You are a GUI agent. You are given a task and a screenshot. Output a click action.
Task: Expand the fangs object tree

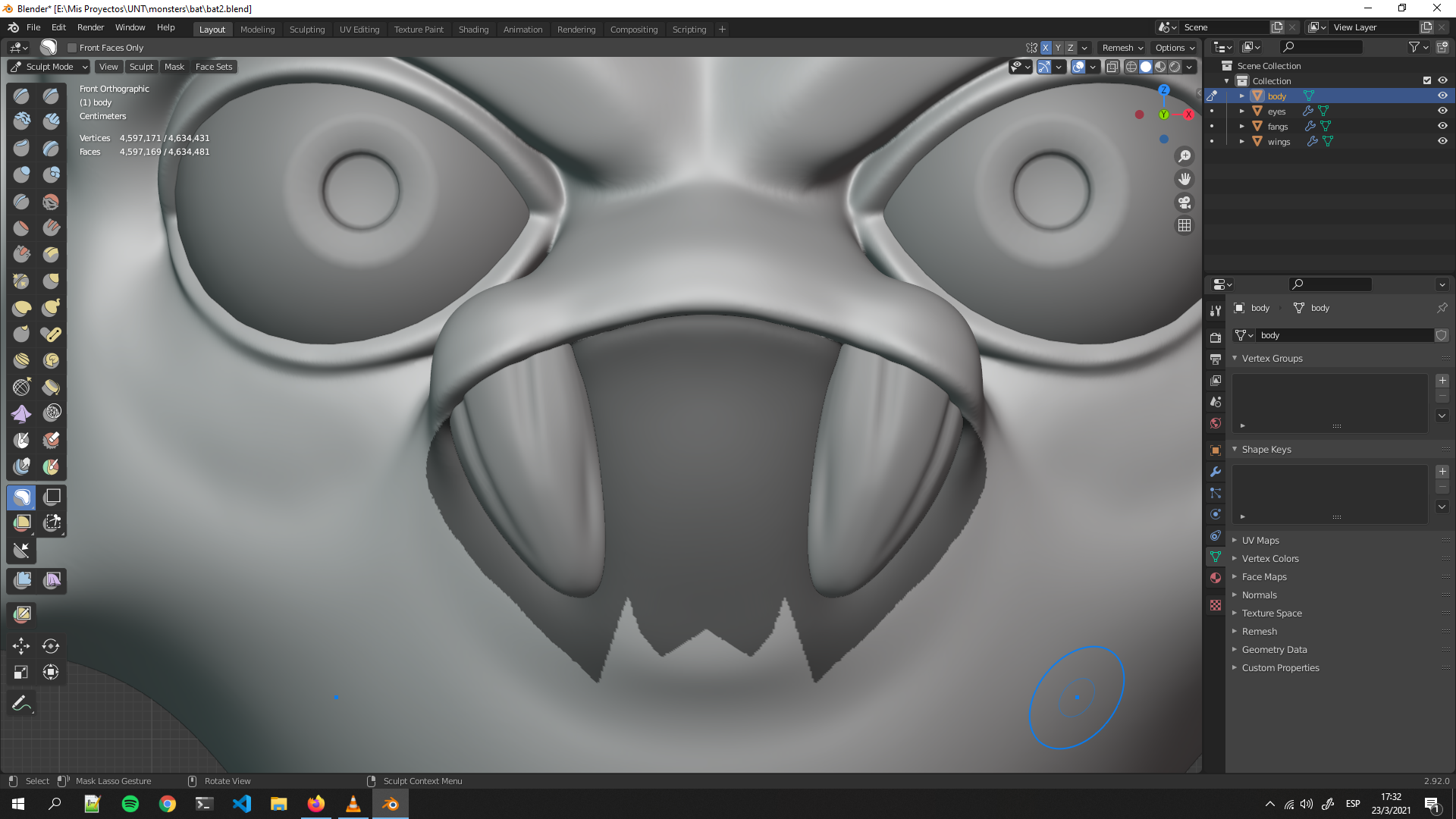(1241, 127)
